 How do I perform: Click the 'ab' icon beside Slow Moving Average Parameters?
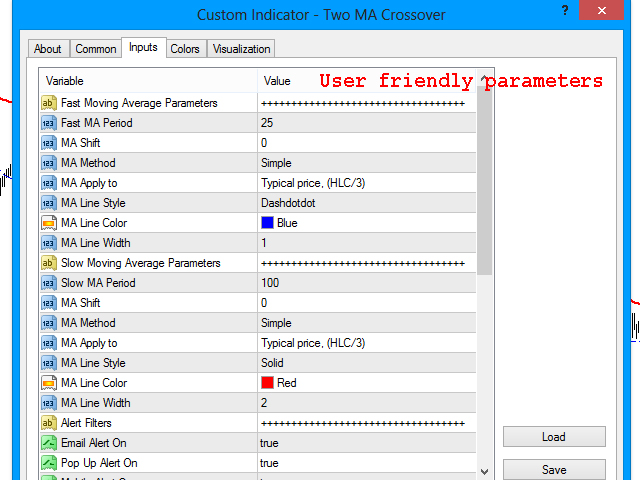click(x=49, y=263)
